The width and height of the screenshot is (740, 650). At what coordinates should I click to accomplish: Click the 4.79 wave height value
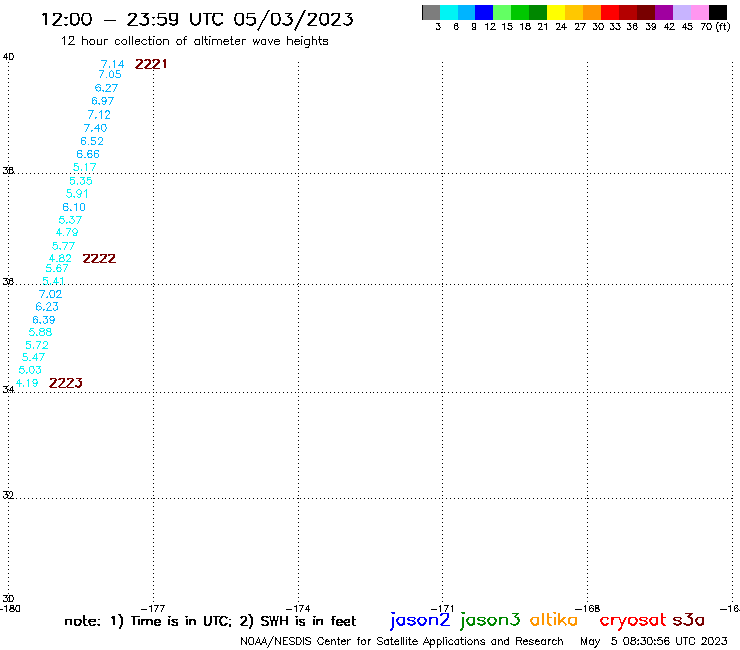[x=67, y=232]
